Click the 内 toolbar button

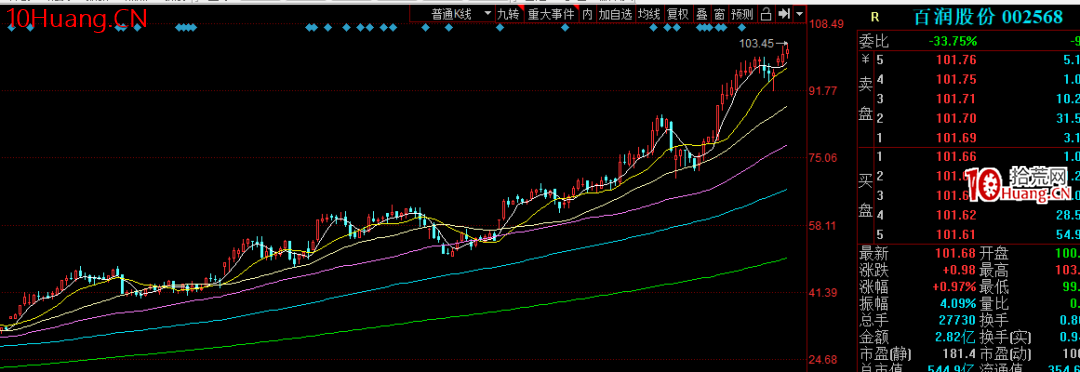coord(587,14)
